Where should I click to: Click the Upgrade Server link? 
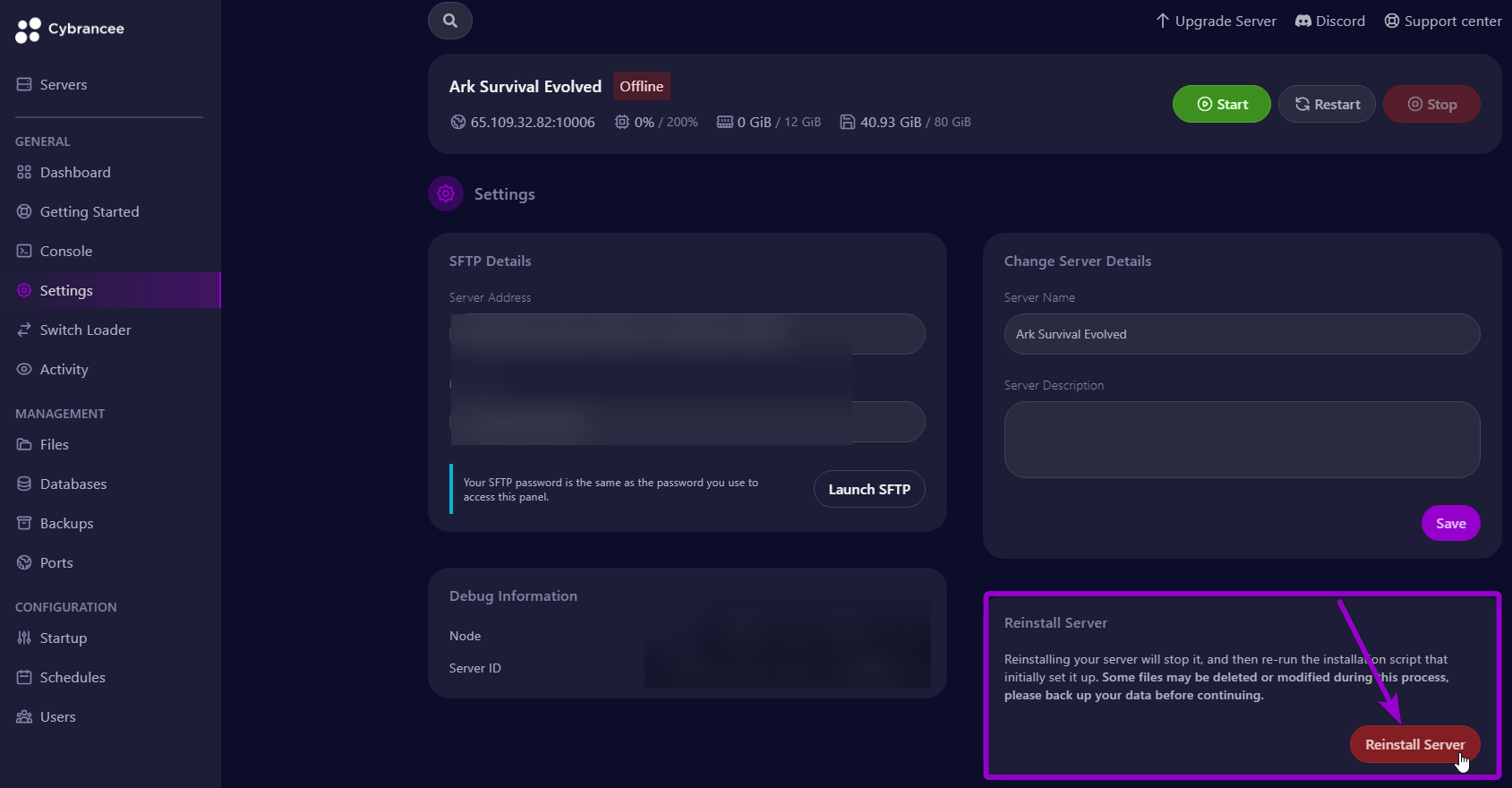click(x=1216, y=21)
